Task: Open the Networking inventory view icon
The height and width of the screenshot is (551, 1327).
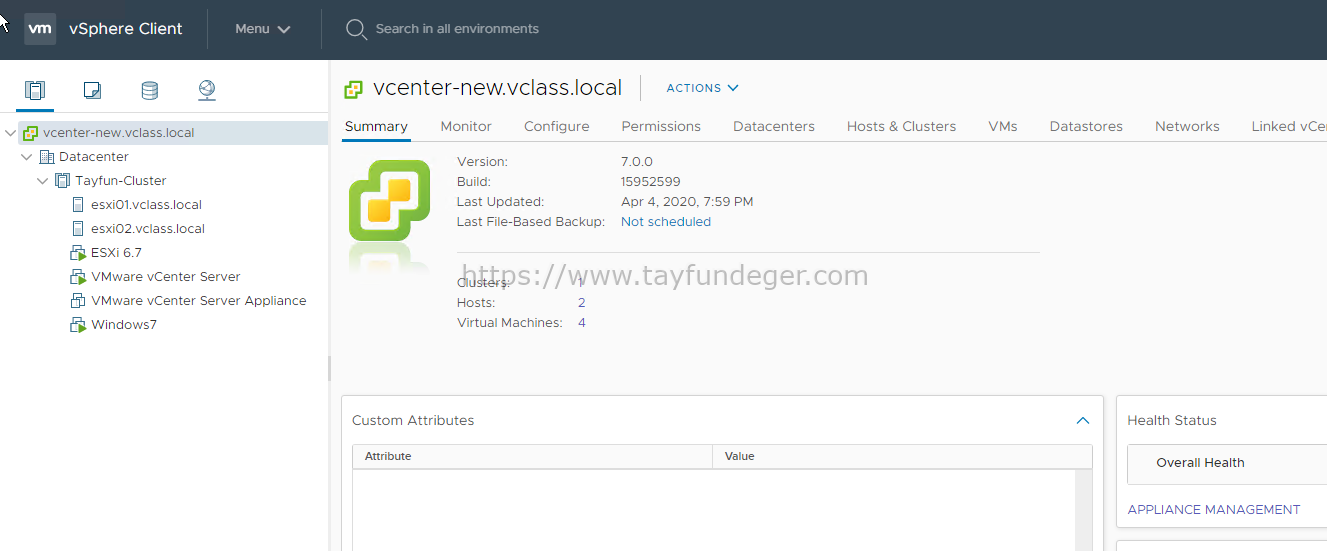Action: (x=207, y=91)
